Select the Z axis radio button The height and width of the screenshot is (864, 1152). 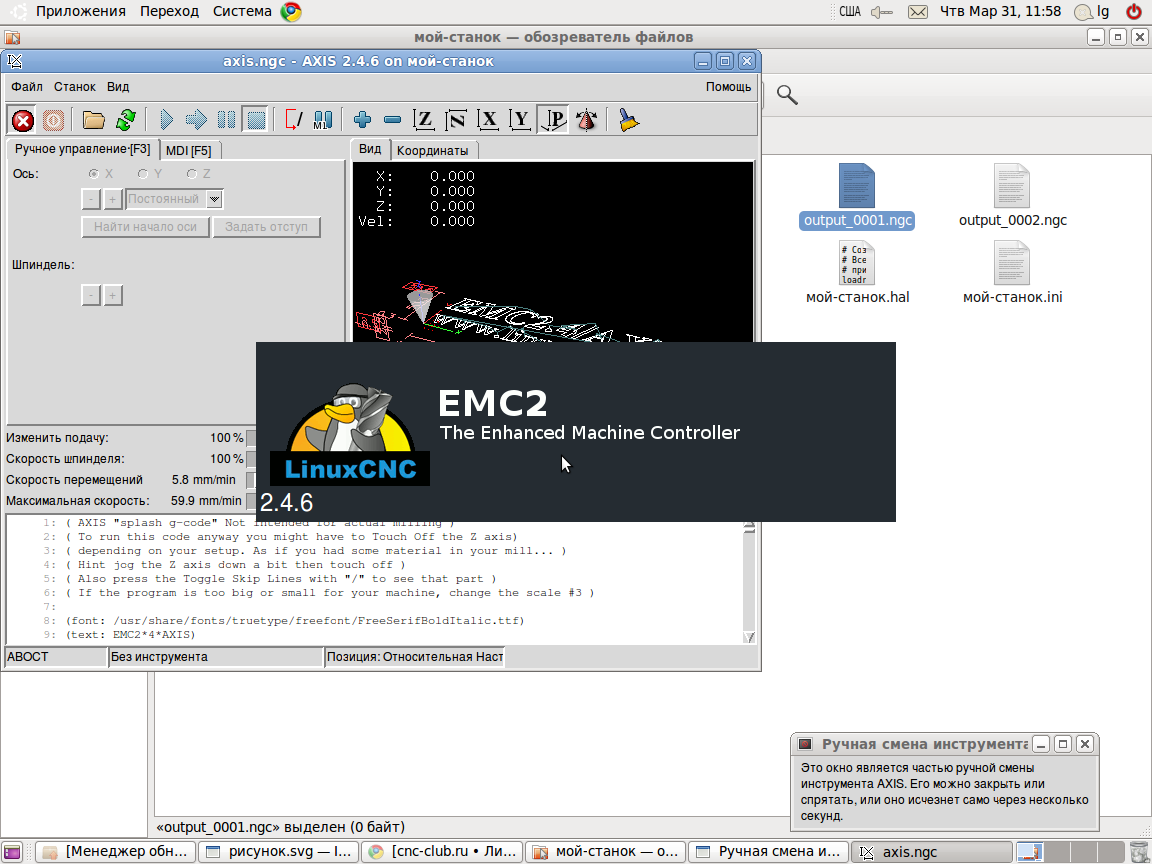point(192,174)
